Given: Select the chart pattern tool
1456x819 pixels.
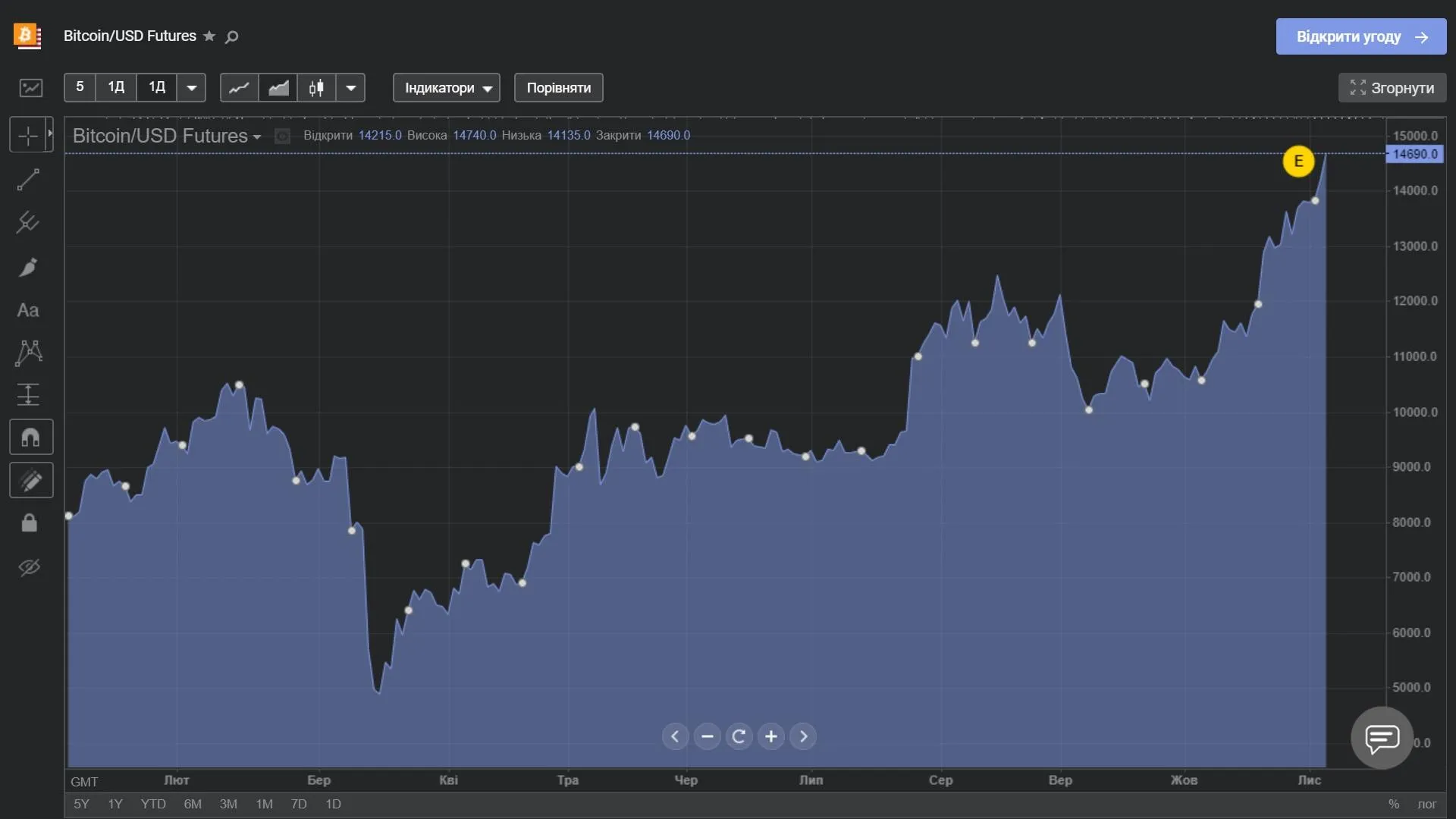Looking at the screenshot, I should pyautogui.click(x=29, y=353).
